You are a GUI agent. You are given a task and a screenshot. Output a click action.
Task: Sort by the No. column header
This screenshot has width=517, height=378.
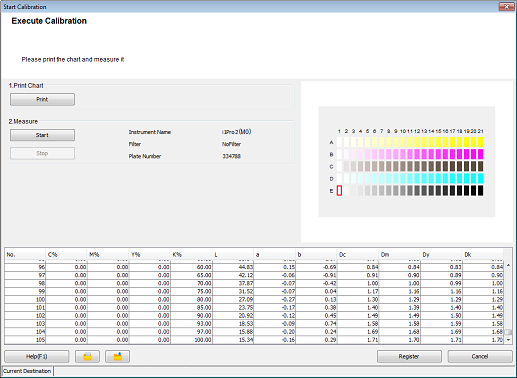[25, 255]
